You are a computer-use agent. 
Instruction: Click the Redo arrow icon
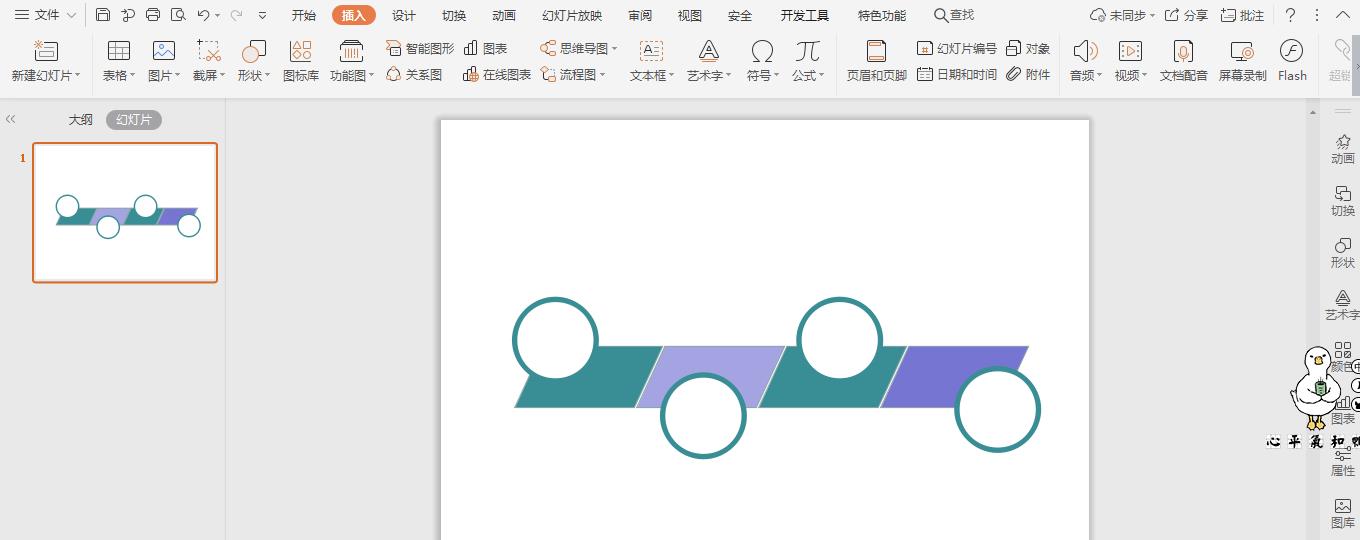click(236, 15)
